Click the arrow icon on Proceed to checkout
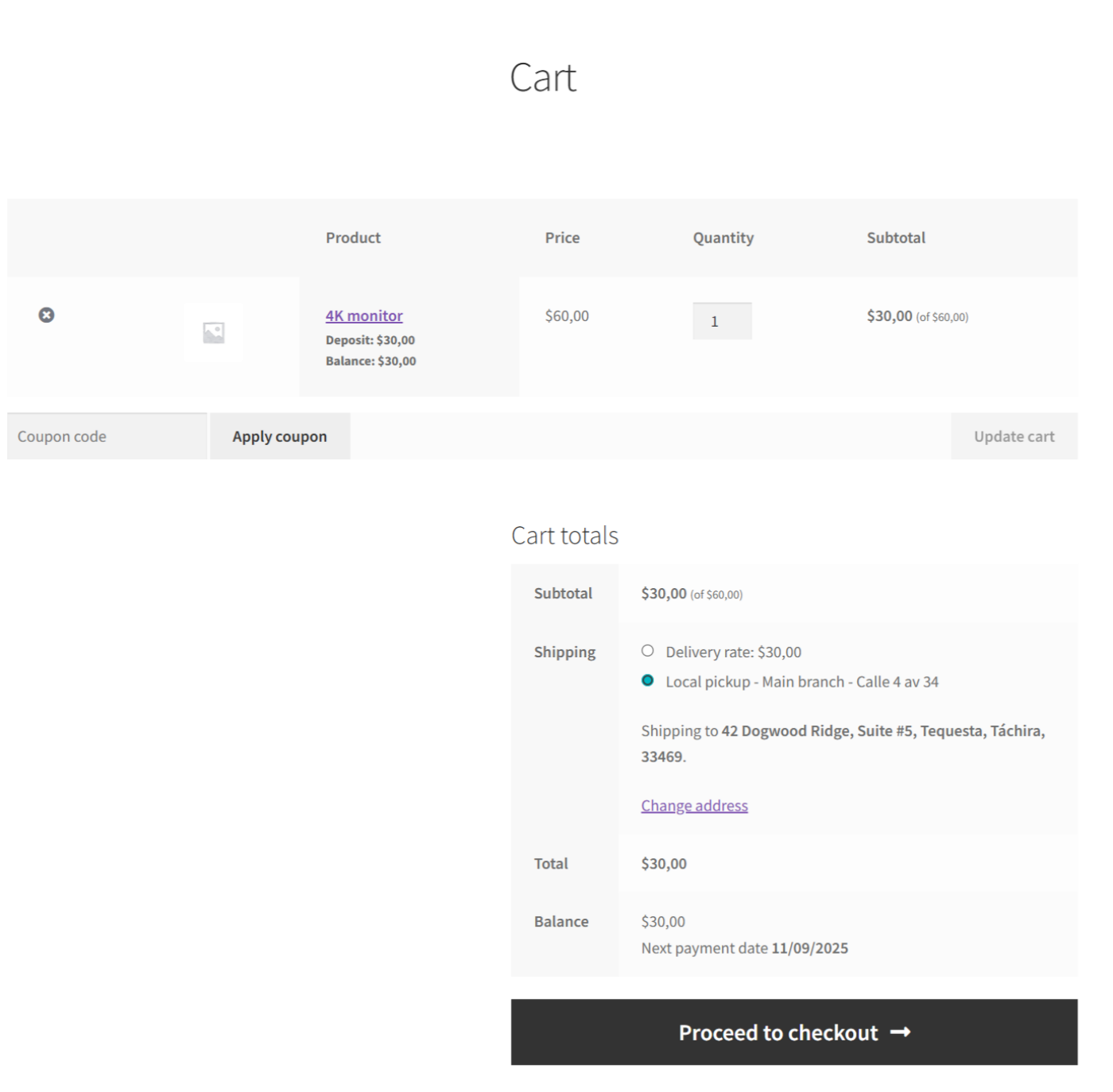 pos(900,1032)
